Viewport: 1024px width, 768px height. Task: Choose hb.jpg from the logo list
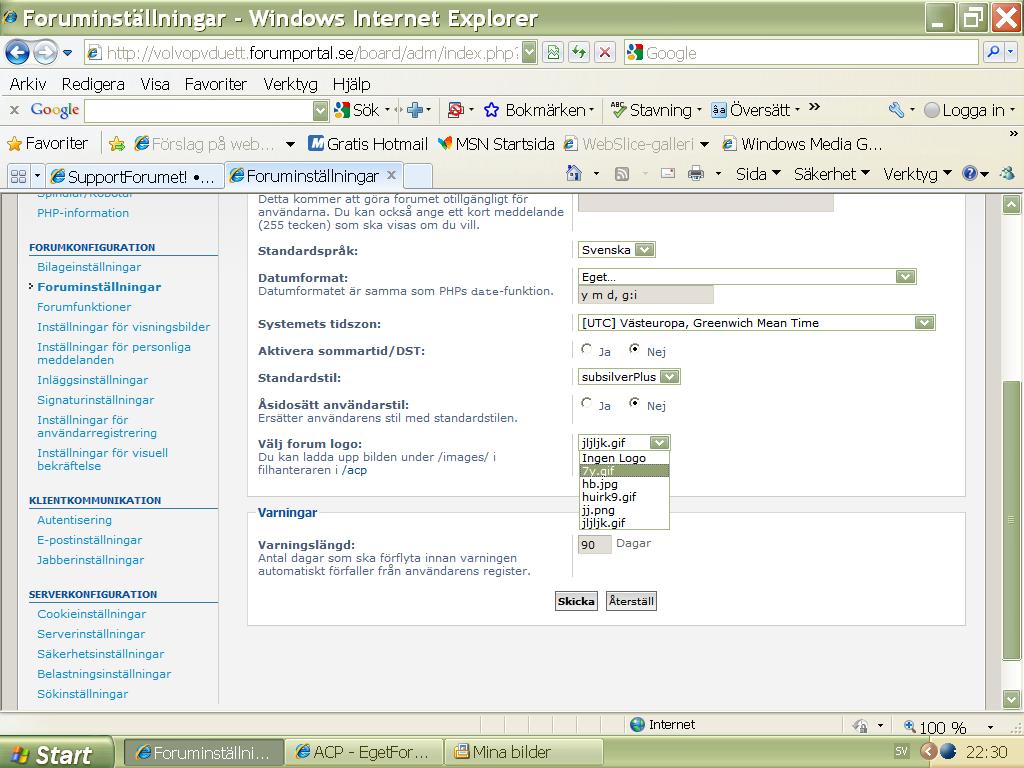point(600,484)
